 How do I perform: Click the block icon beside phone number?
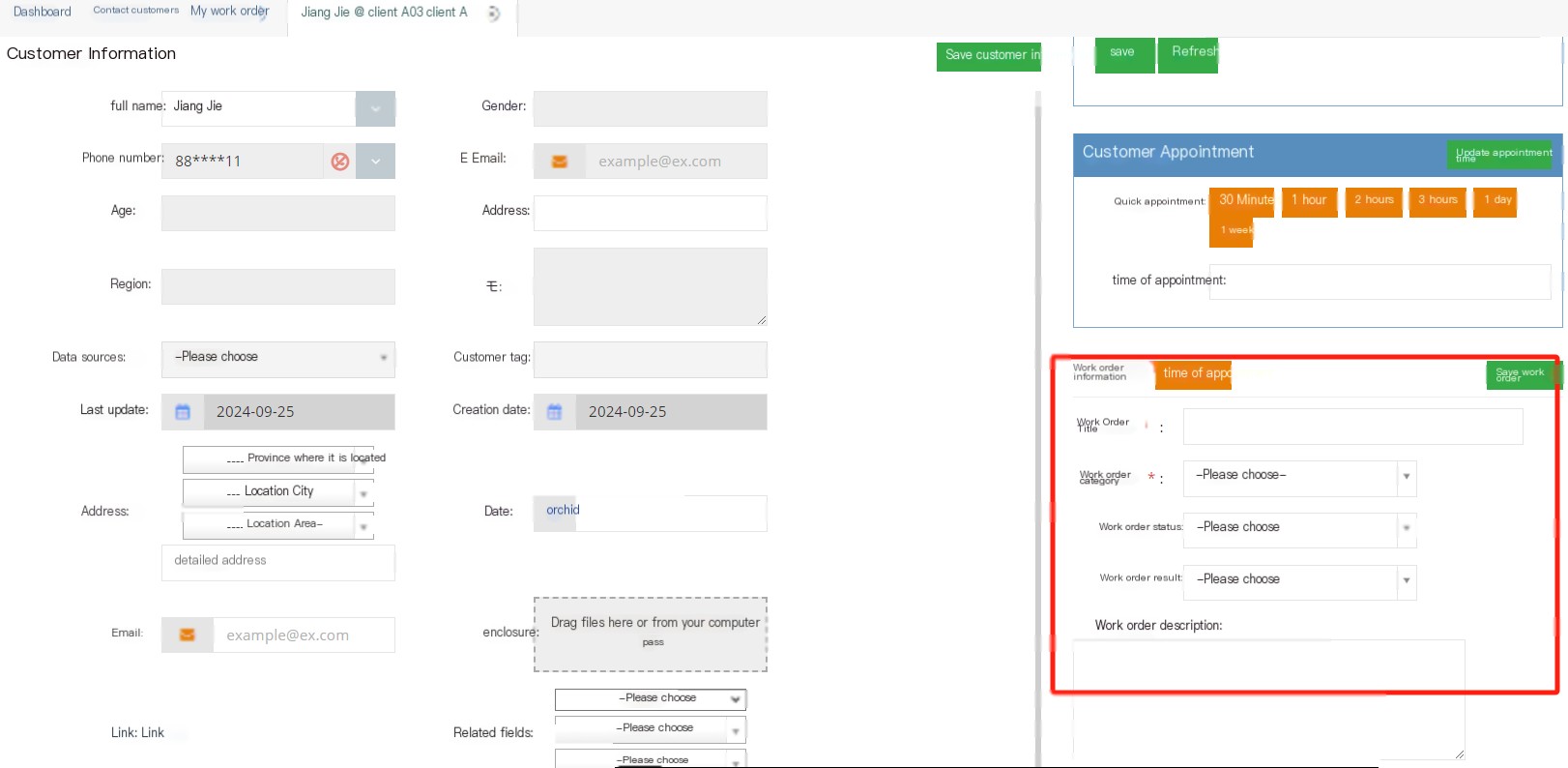click(339, 162)
